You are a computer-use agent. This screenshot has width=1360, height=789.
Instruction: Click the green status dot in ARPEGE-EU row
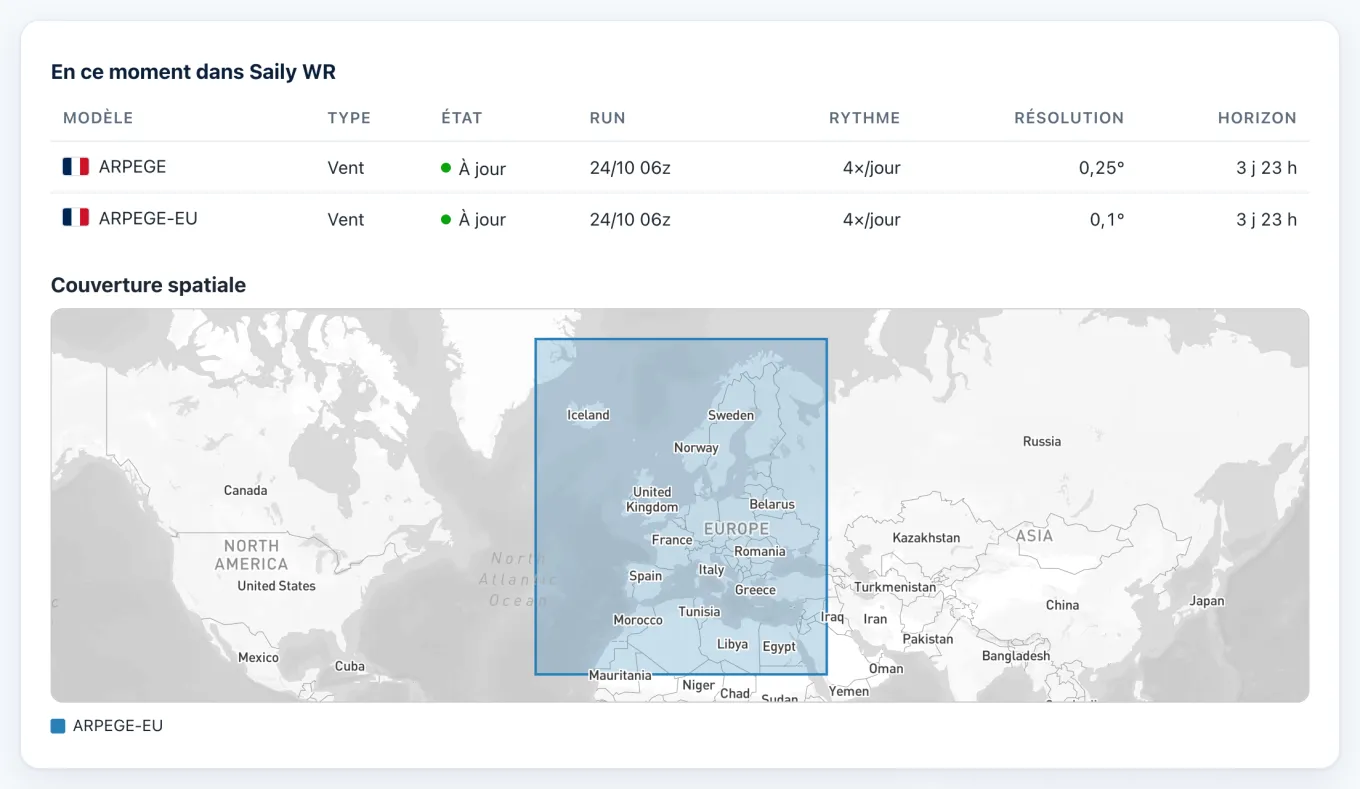[x=446, y=219]
